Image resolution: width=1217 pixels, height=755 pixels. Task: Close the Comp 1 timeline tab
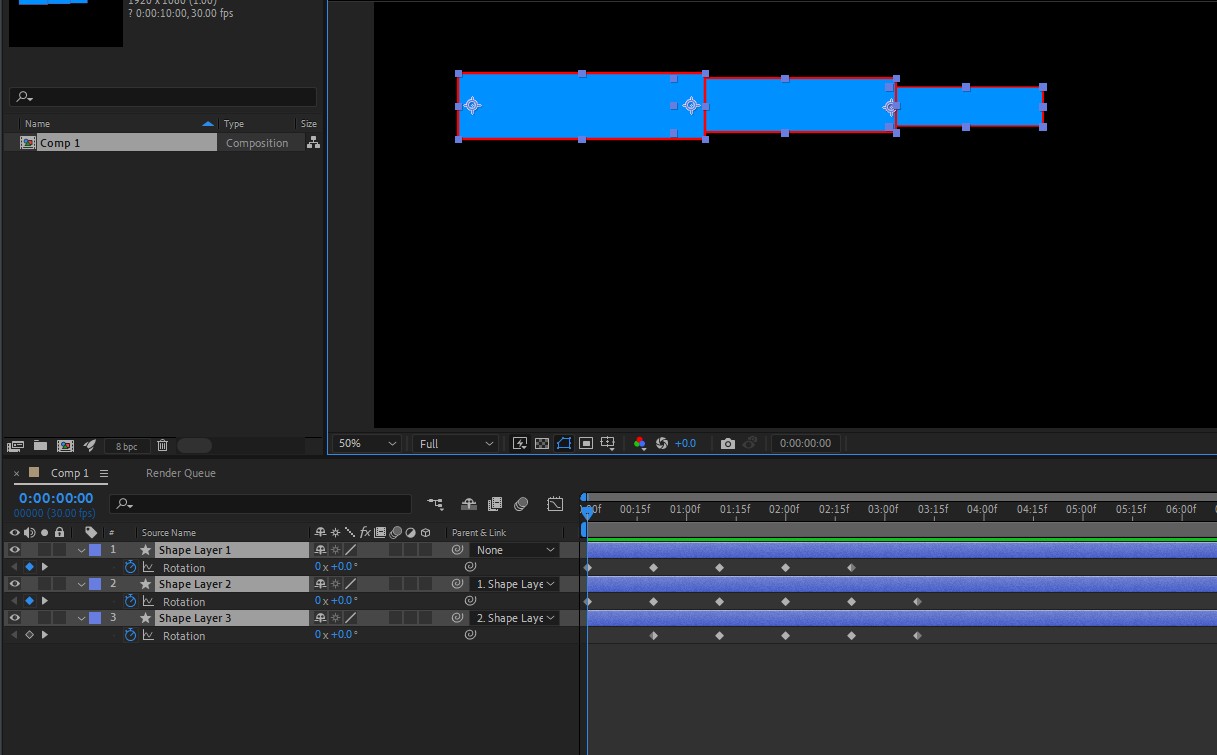[16, 473]
